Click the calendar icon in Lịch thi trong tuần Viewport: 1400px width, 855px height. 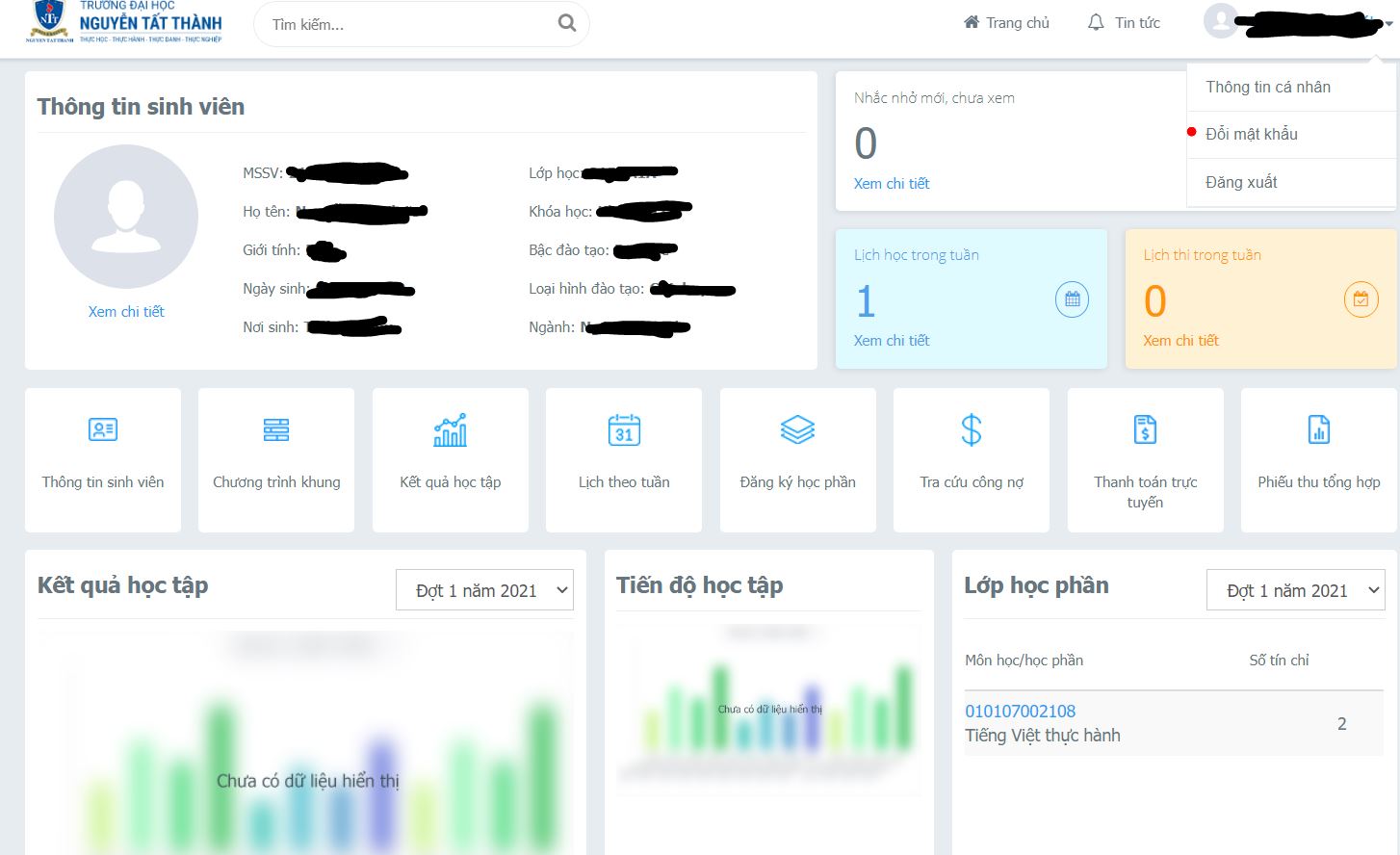pos(1361,299)
